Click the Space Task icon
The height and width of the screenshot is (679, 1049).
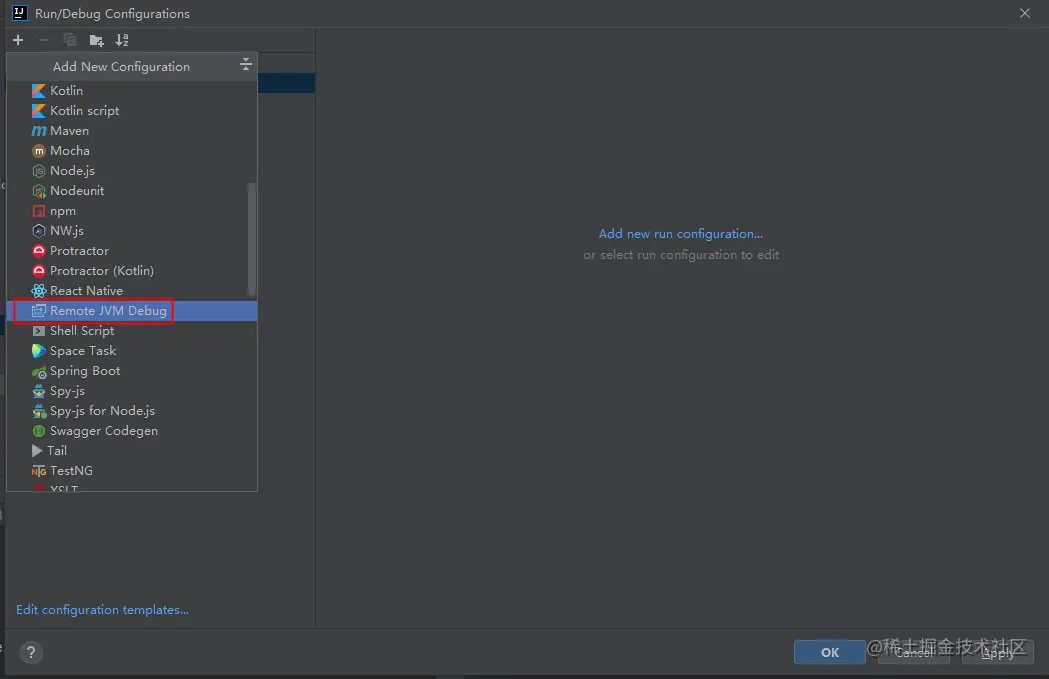(x=39, y=351)
